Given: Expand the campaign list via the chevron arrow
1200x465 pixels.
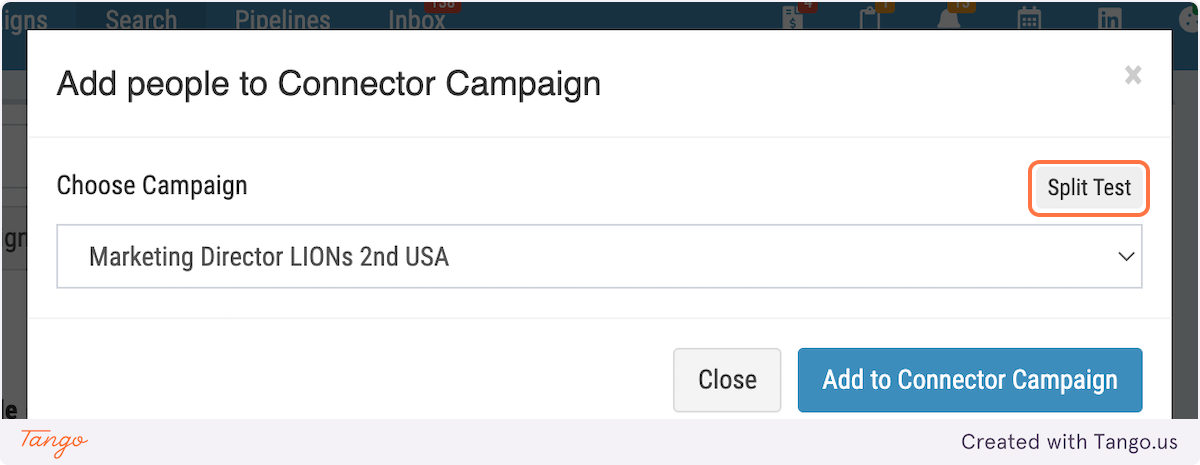Looking at the screenshot, I should [1126, 257].
